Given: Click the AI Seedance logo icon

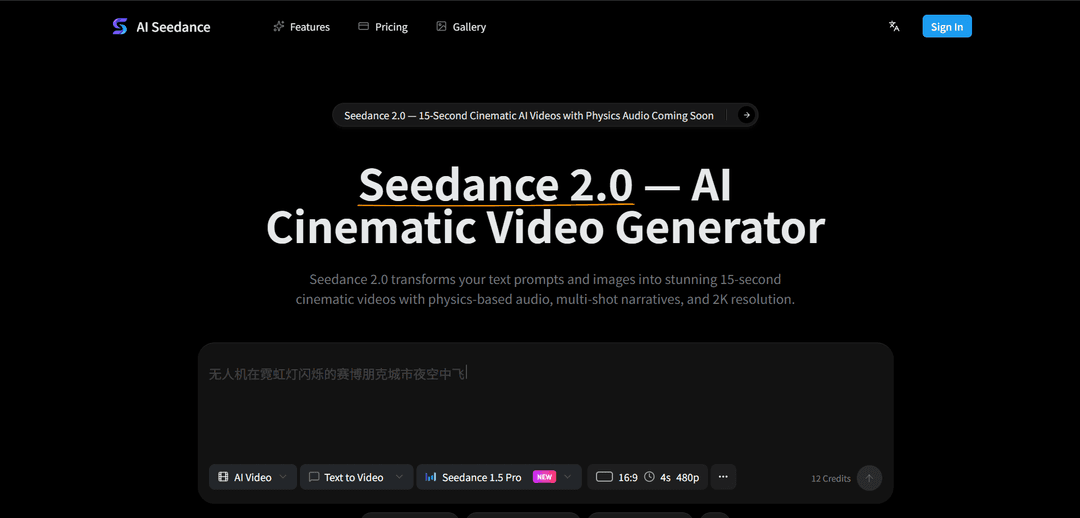Looking at the screenshot, I should click(120, 27).
